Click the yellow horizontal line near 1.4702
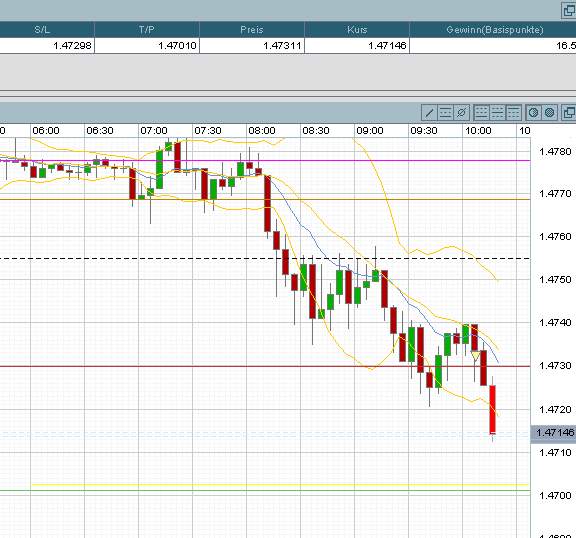 [x=280, y=485]
